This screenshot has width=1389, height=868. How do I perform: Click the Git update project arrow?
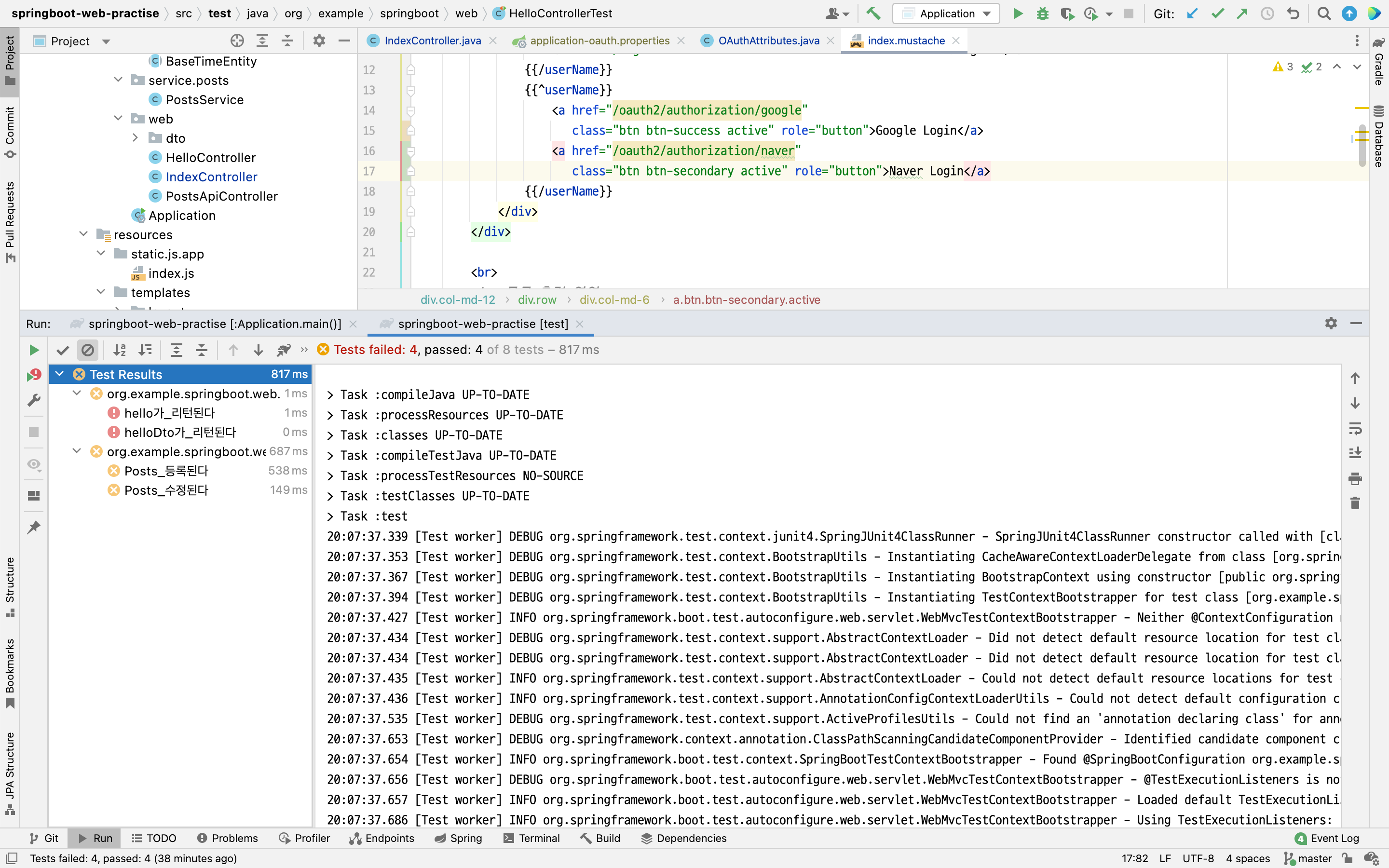pyautogui.click(x=1192, y=13)
